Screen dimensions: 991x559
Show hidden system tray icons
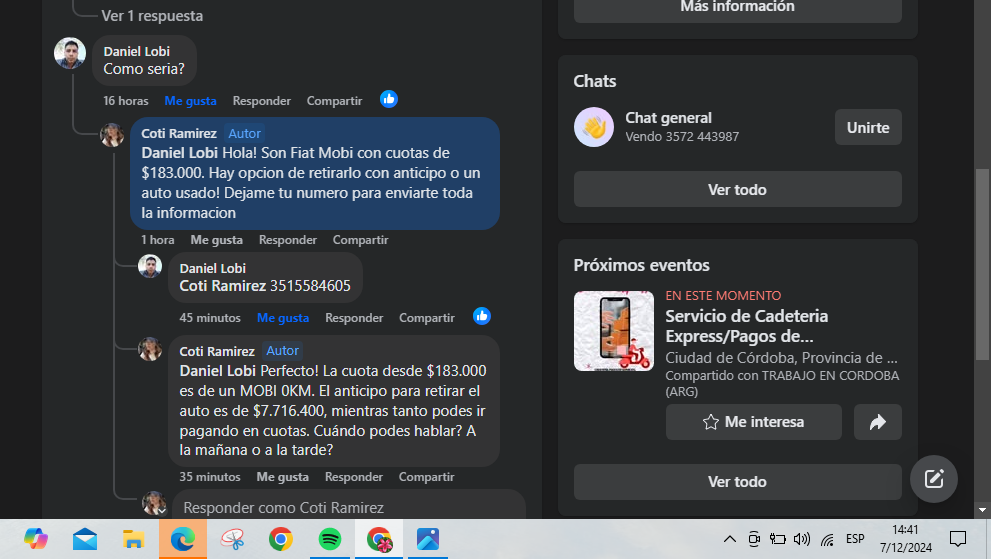click(729, 539)
